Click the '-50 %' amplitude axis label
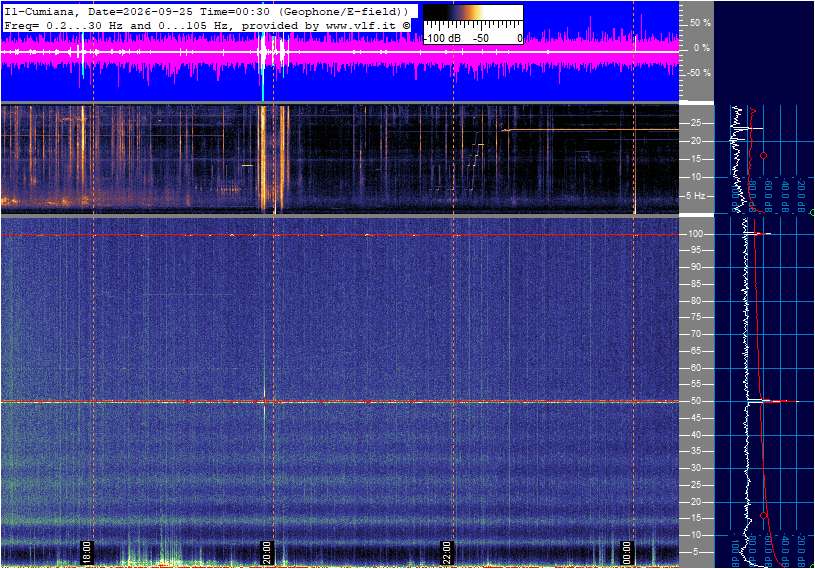 pyautogui.click(x=699, y=73)
